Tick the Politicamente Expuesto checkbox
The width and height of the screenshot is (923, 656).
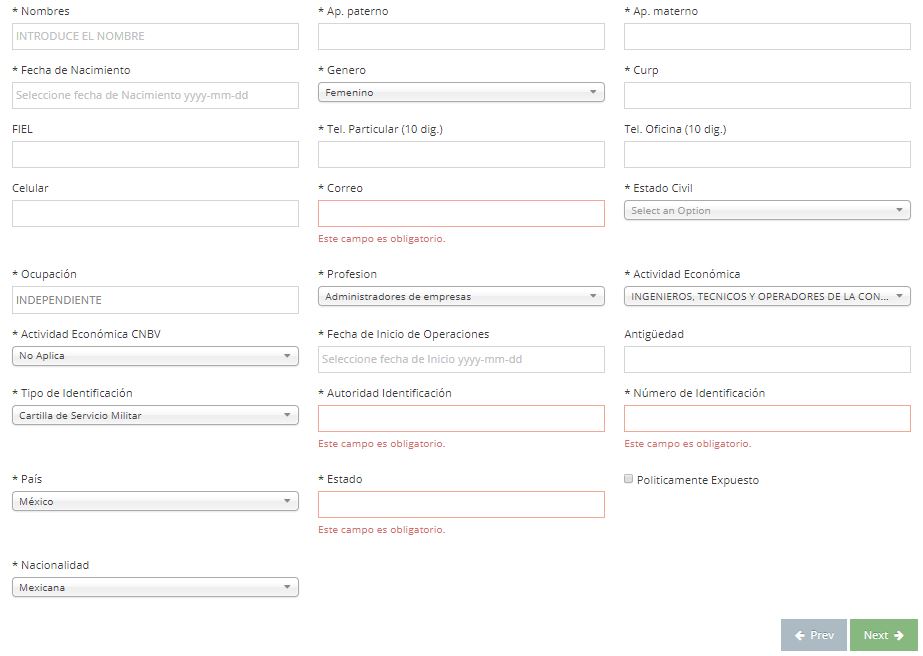(629, 479)
